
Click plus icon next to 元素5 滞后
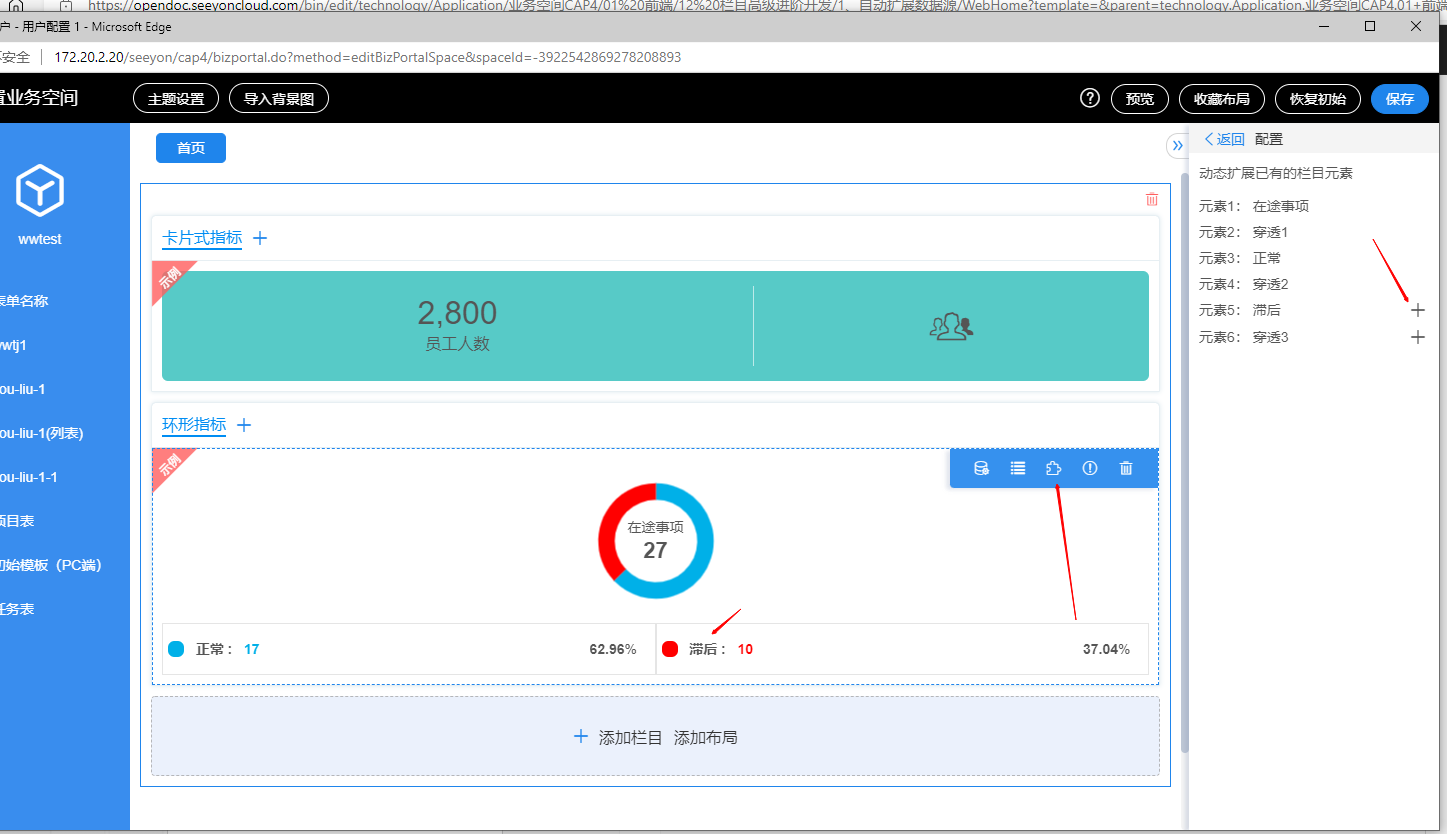click(1417, 310)
